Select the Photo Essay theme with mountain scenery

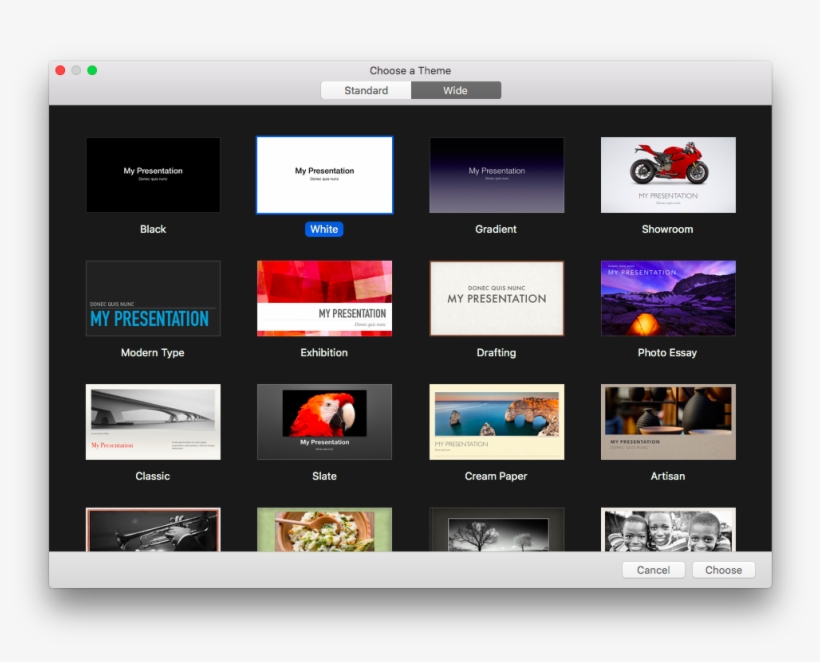click(x=668, y=298)
